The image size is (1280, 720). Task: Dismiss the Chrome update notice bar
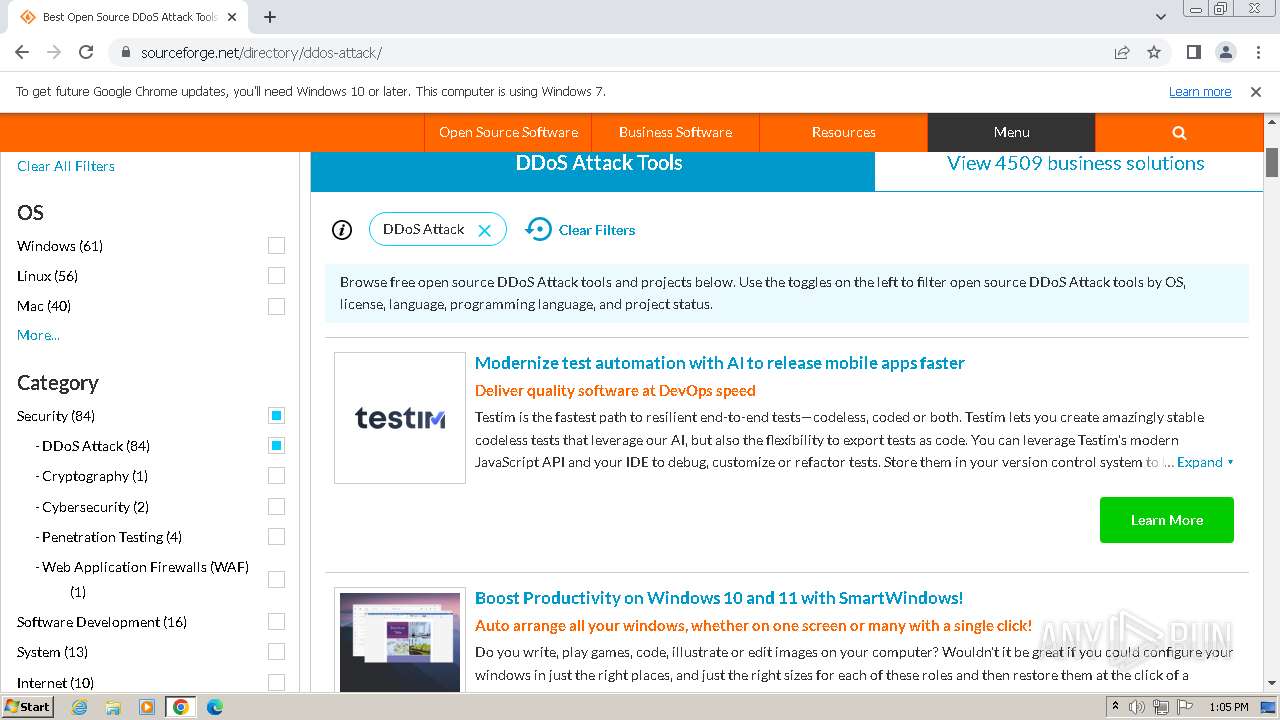1256,91
